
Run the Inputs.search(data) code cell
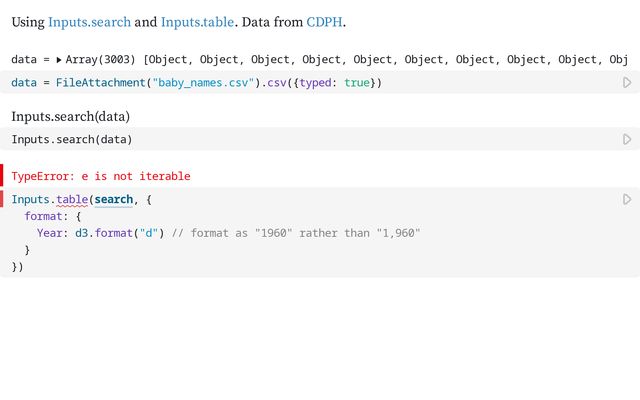pos(627,140)
